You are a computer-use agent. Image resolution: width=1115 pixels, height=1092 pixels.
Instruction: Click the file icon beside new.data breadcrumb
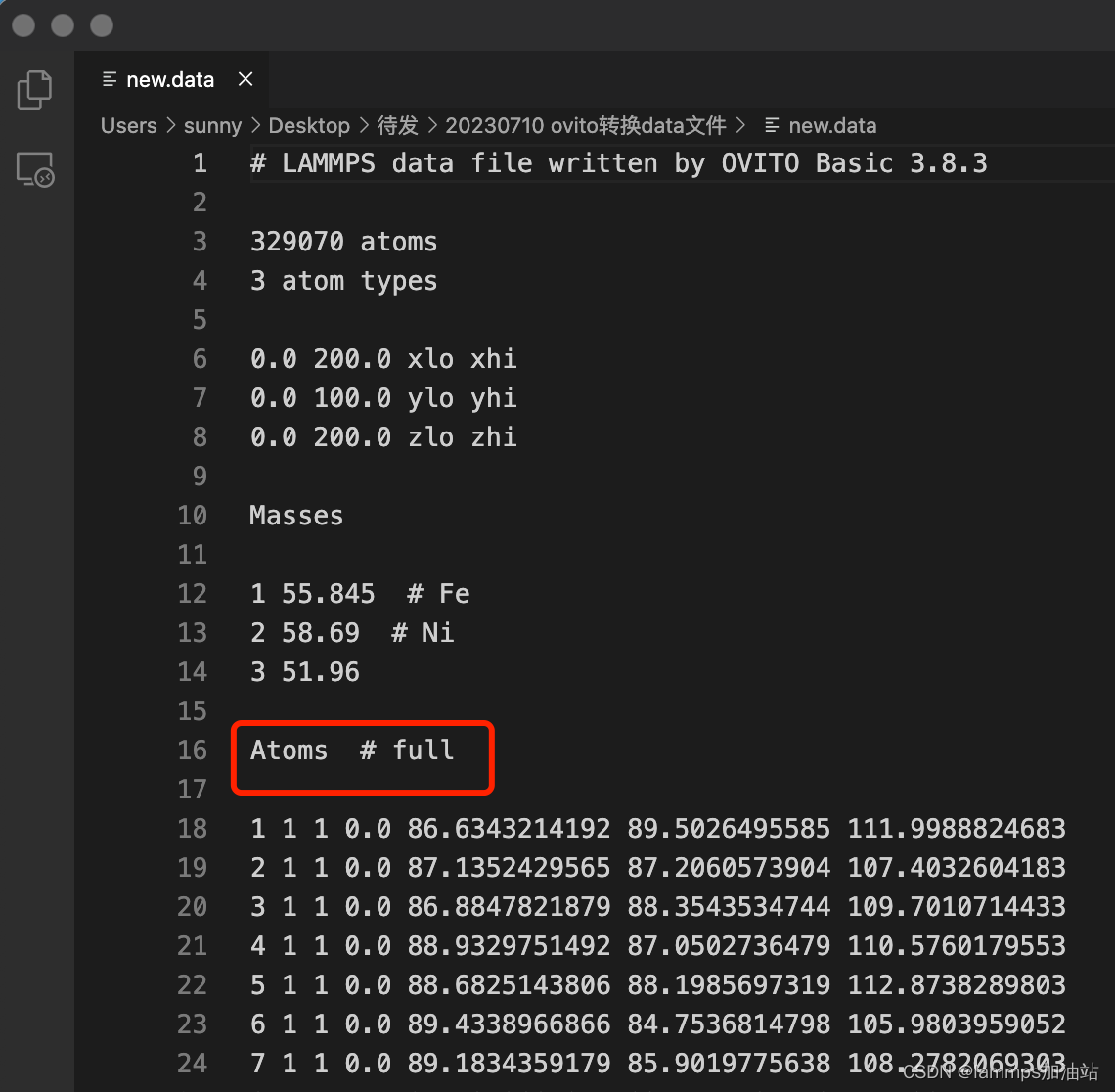click(x=771, y=125)
